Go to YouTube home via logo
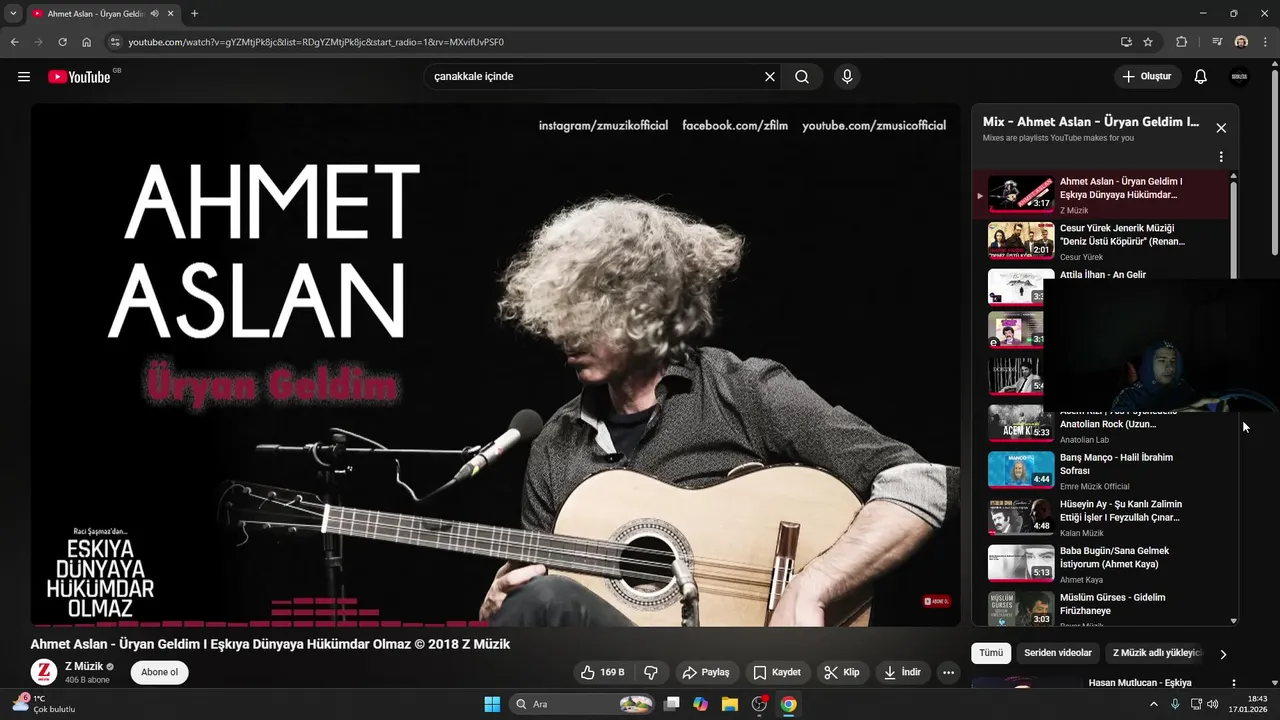Image resolution: width=1280 pixels, height=720 pixels. click(x=79, y=77)
